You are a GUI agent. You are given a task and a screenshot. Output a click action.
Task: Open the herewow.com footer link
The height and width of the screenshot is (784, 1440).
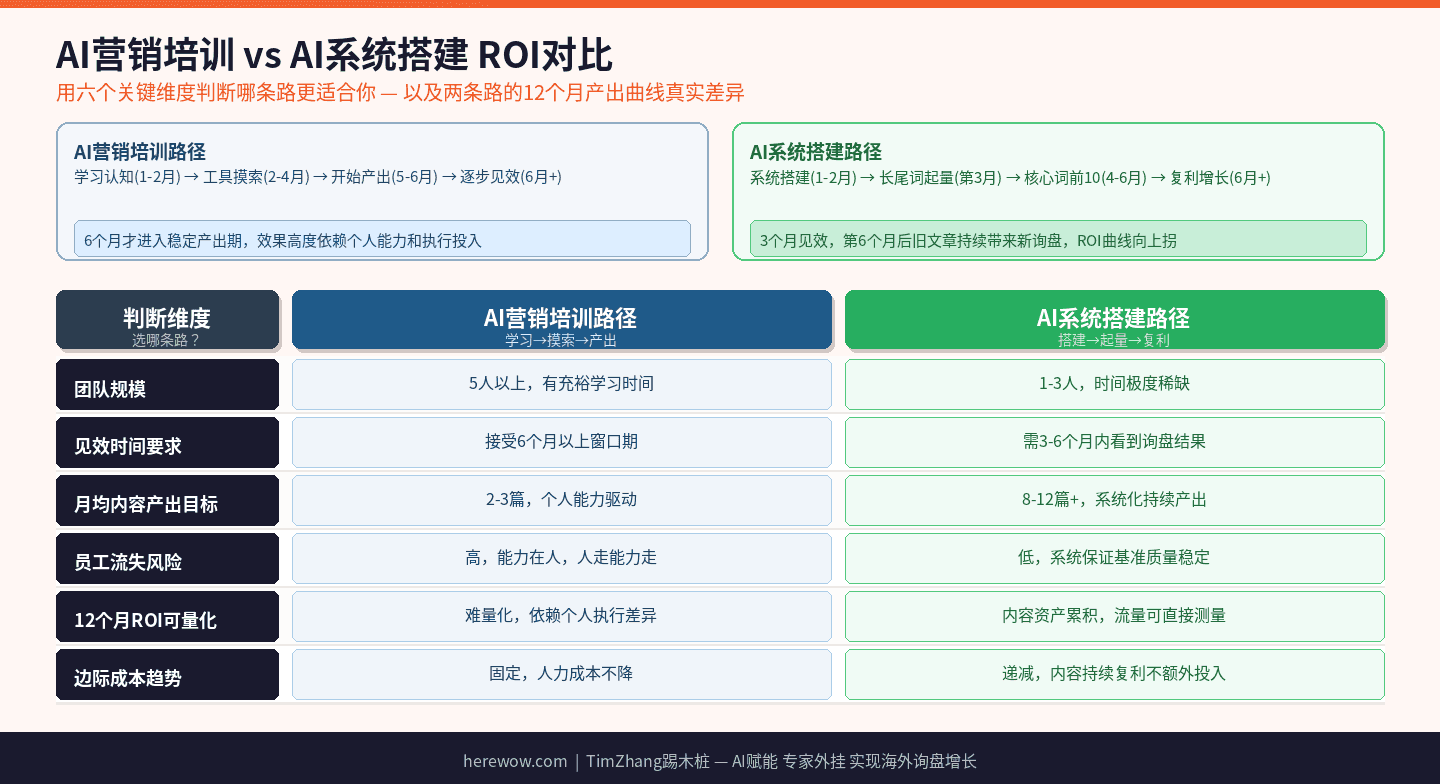[x=516, y=761]
